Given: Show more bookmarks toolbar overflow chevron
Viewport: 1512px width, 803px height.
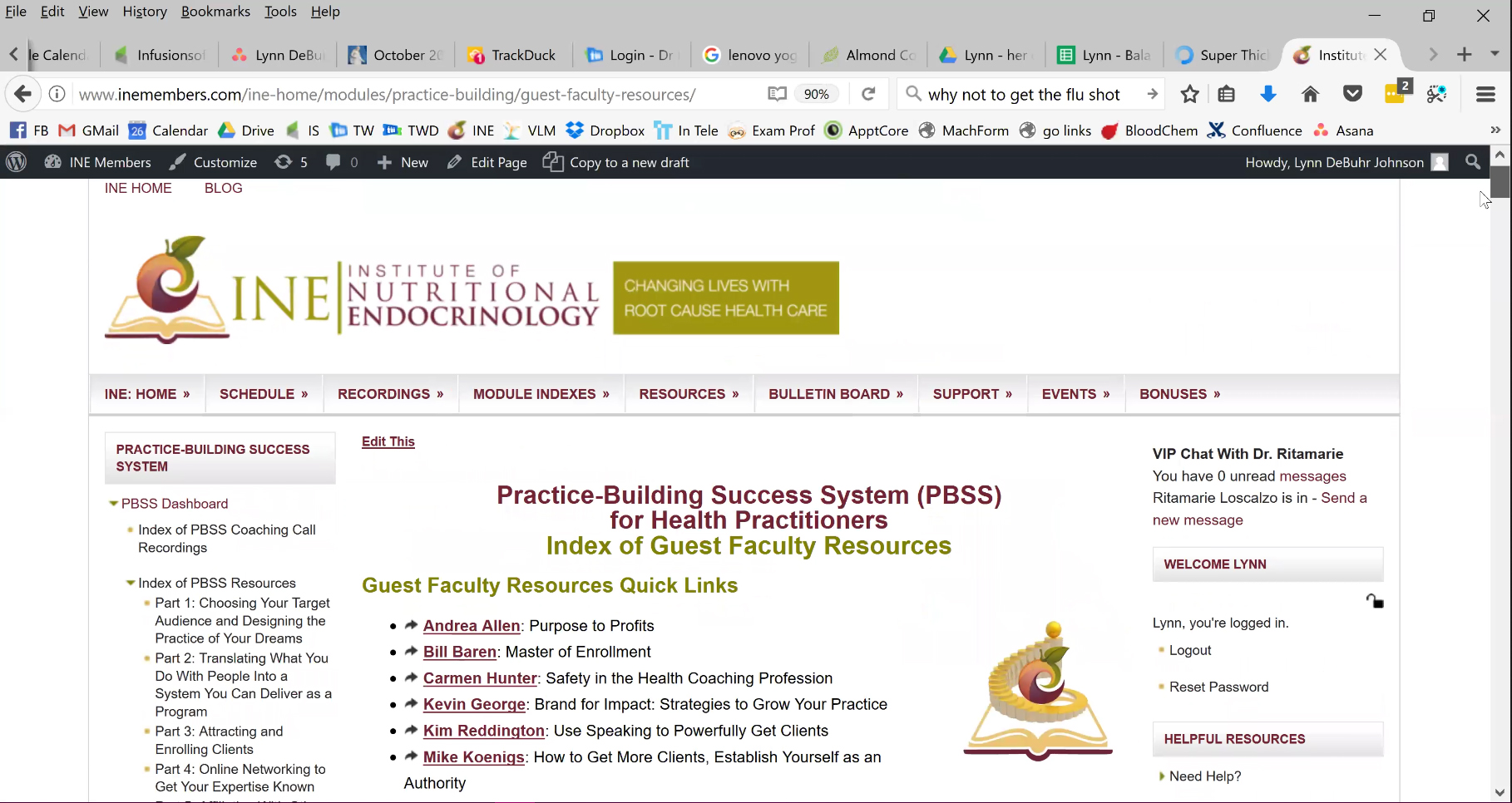Looking at the screenshot, I should click(x=1495, y=131).
